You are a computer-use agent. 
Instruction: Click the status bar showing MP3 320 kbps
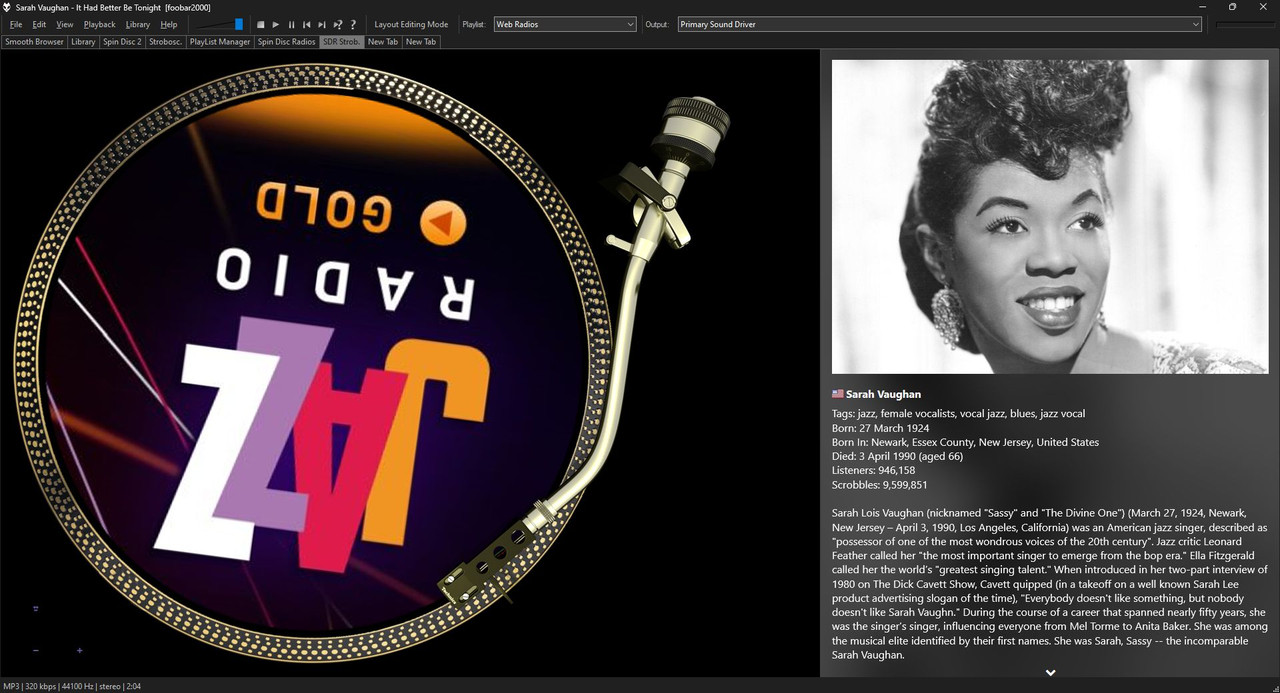pyautogui.click(x=72, y=686)
